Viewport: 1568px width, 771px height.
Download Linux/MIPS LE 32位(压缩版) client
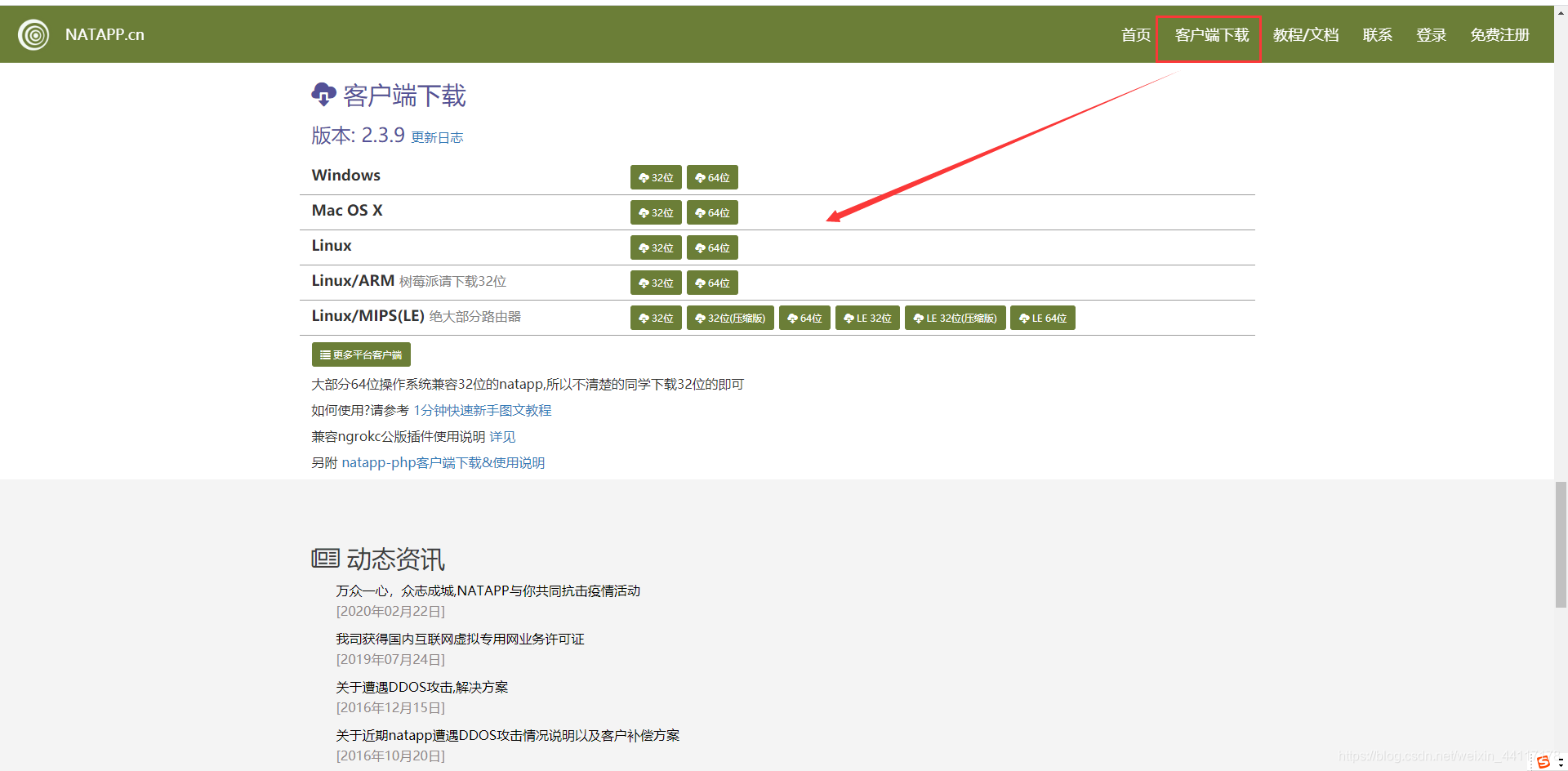(x=955, y=318)
